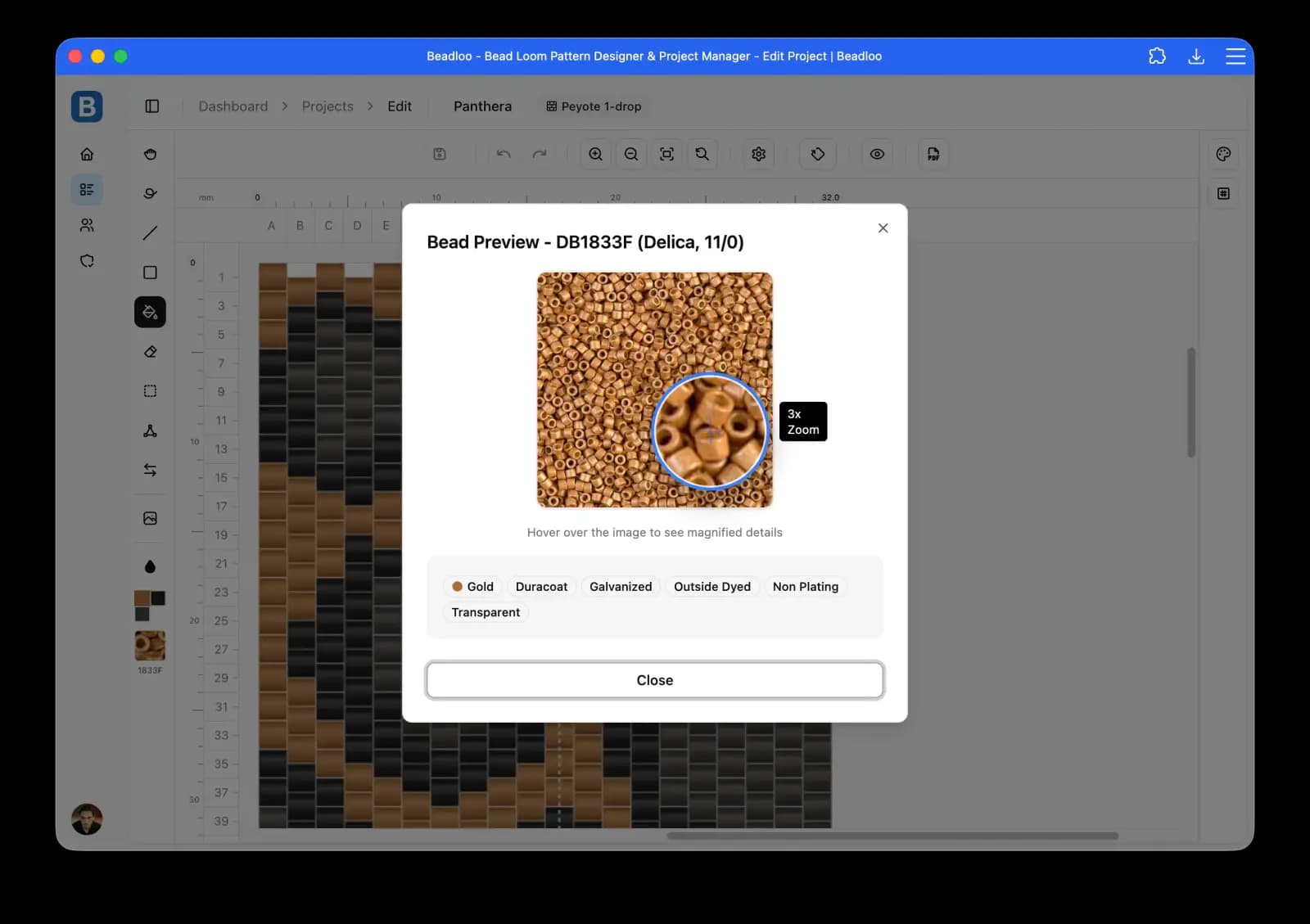Select the line tool

click(150, 233)
